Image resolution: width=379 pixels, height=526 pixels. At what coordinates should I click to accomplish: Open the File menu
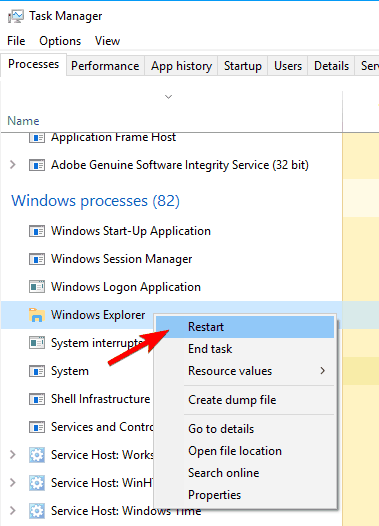[x=16, y=41]
